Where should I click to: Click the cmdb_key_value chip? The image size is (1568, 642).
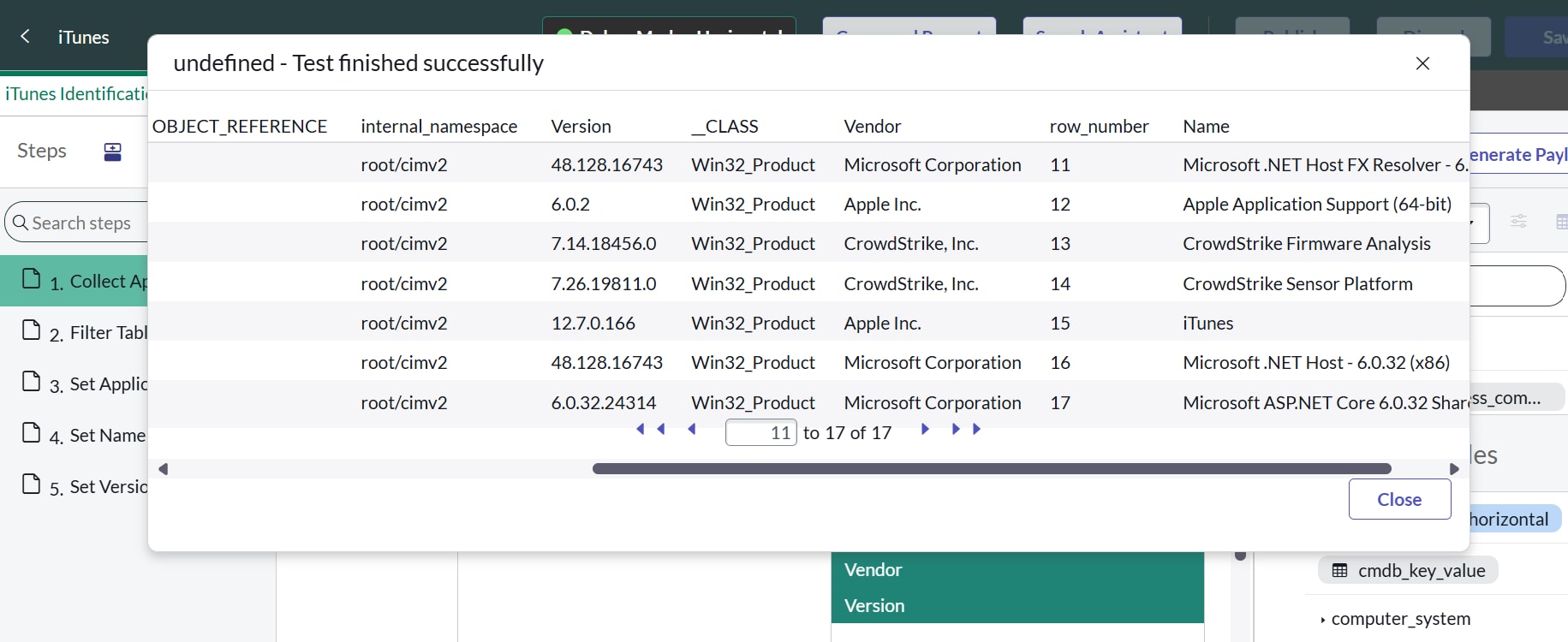click(x=1408, y=570)
